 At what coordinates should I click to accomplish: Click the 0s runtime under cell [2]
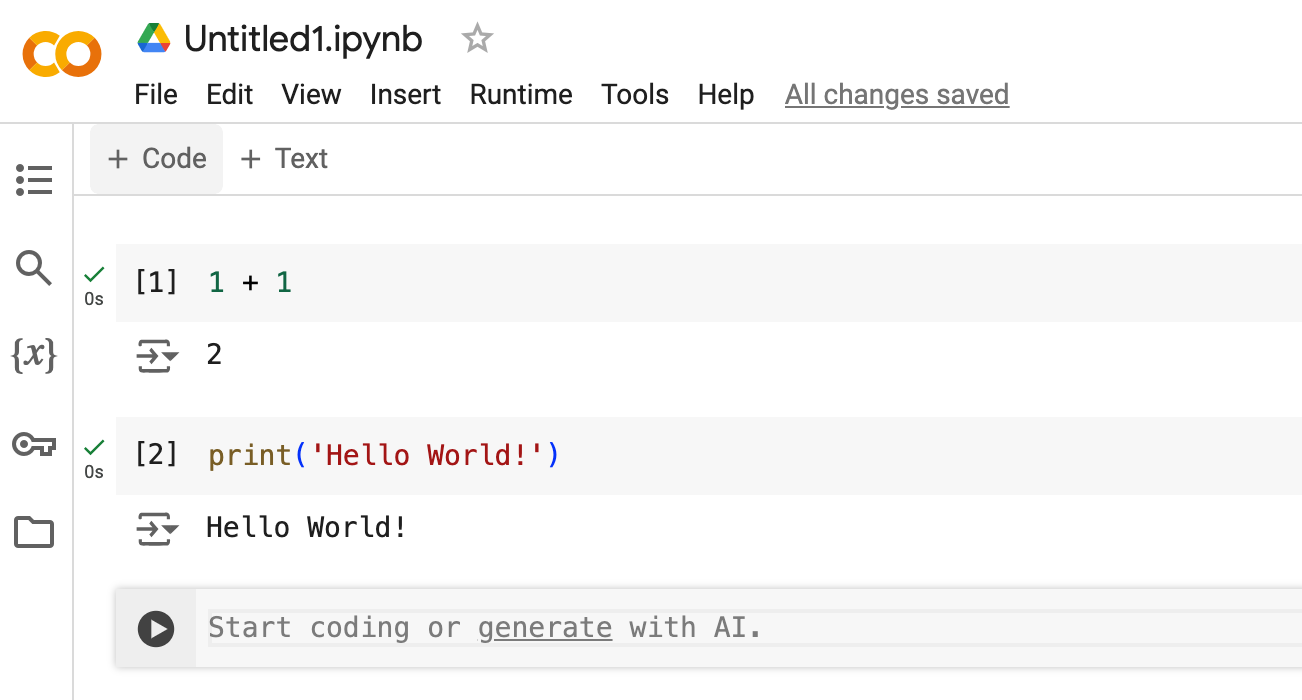point(94,472)
